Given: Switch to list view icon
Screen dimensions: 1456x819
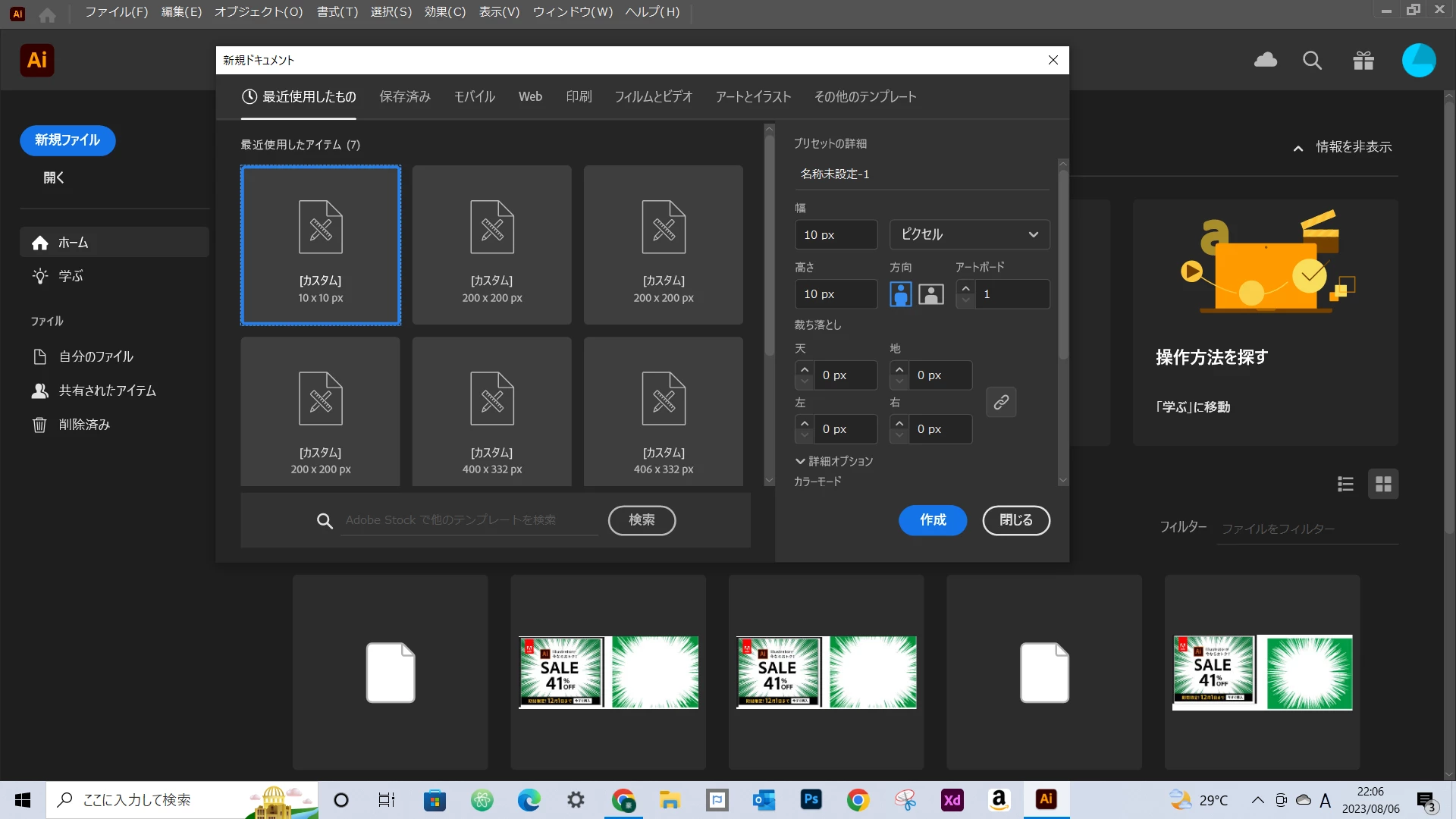Looking at the screenshot, I should [x=1345, y=484].
